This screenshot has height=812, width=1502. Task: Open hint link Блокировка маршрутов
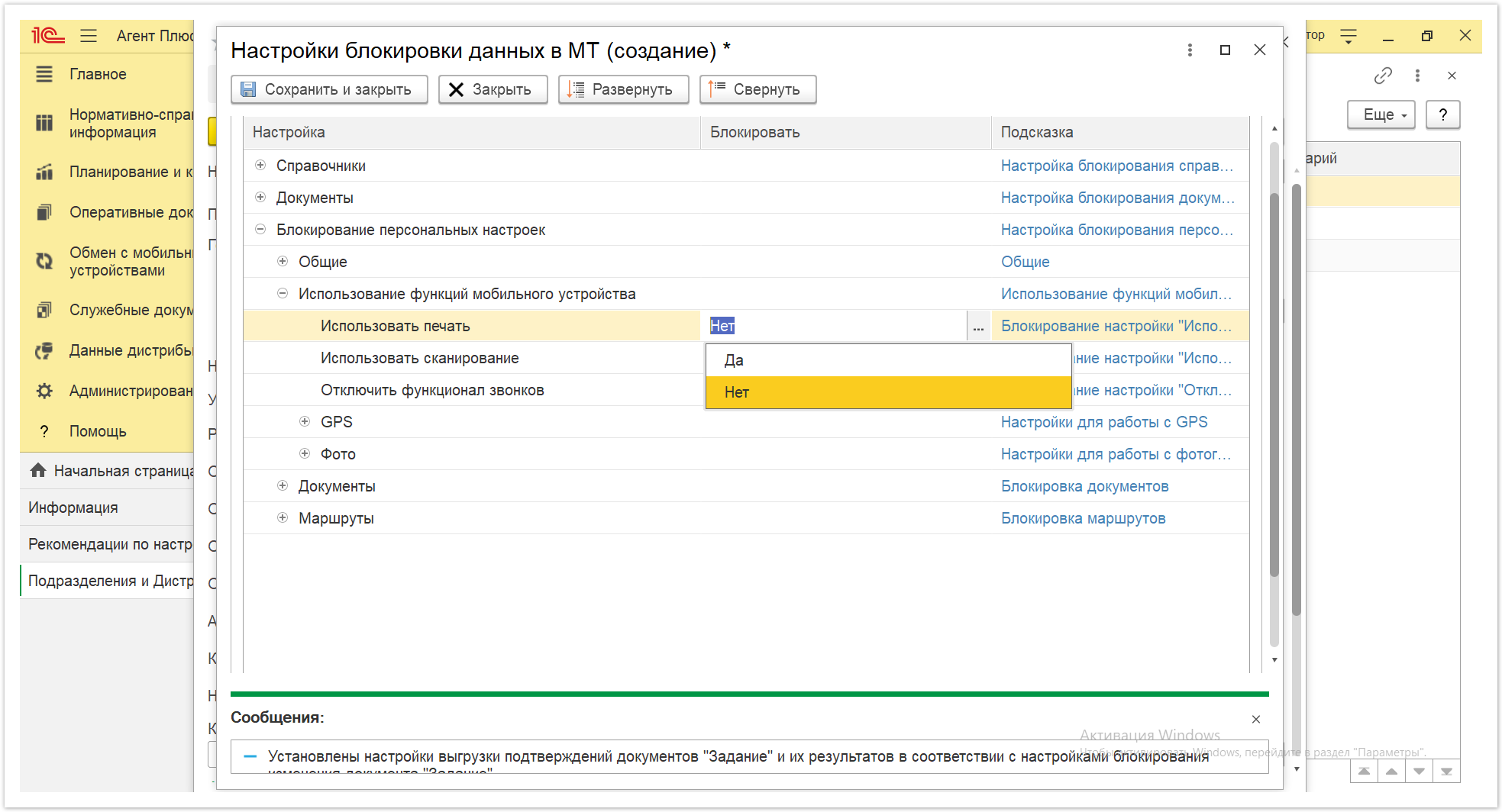click(x=1083, y=518)
